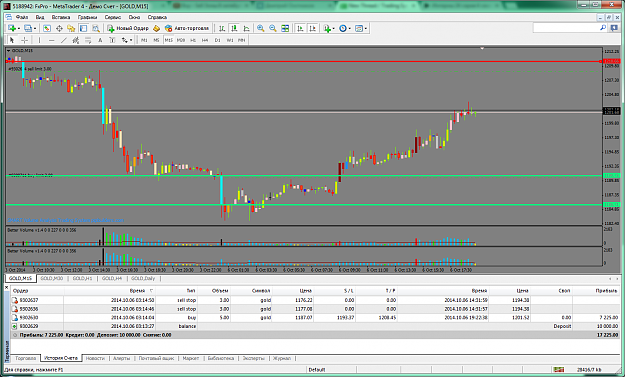The image size is (625, 377).
Task: Switch chart to line chart mode
Action: pos(247,28)
